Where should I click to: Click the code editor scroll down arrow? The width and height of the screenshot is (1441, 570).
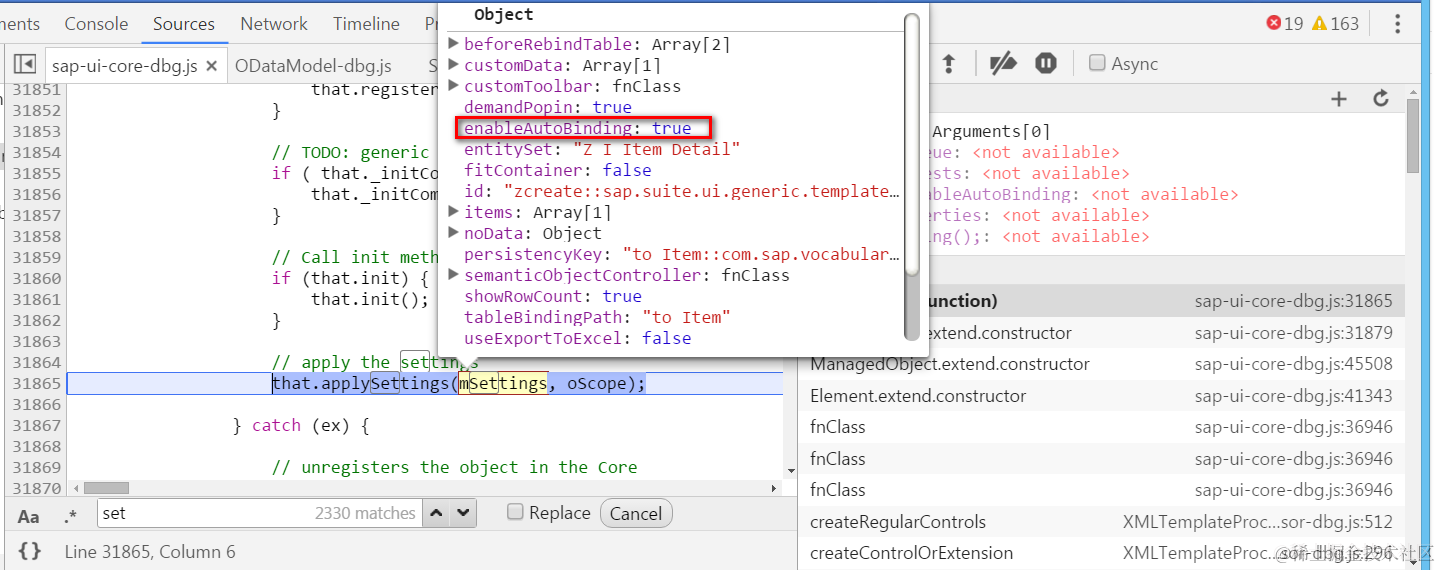pos(790,470)
